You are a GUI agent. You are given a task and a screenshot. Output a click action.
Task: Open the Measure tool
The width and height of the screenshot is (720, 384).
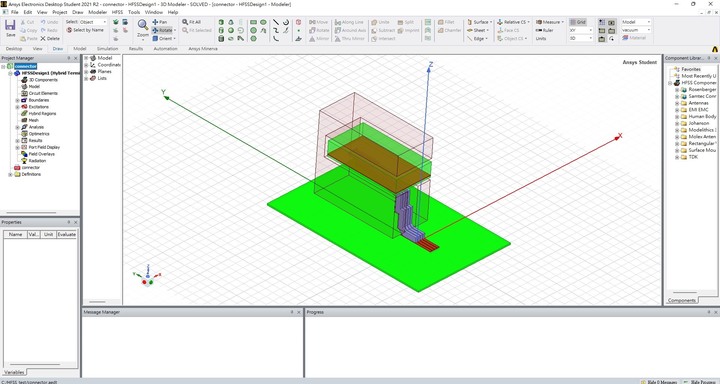(x=550, y=22)
